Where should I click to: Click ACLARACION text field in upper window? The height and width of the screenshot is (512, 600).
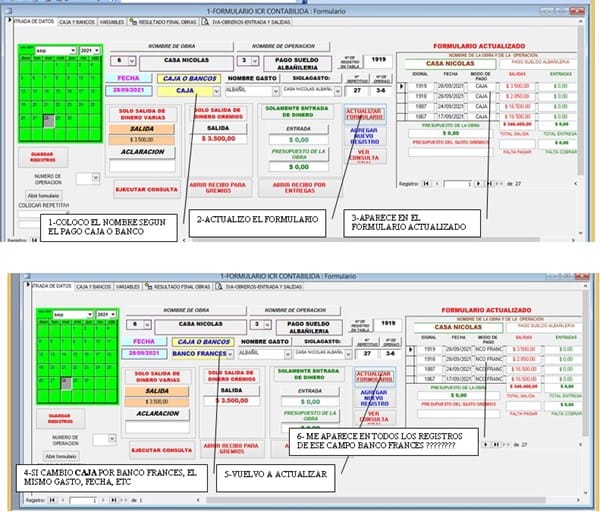click(x=142, y=166)
